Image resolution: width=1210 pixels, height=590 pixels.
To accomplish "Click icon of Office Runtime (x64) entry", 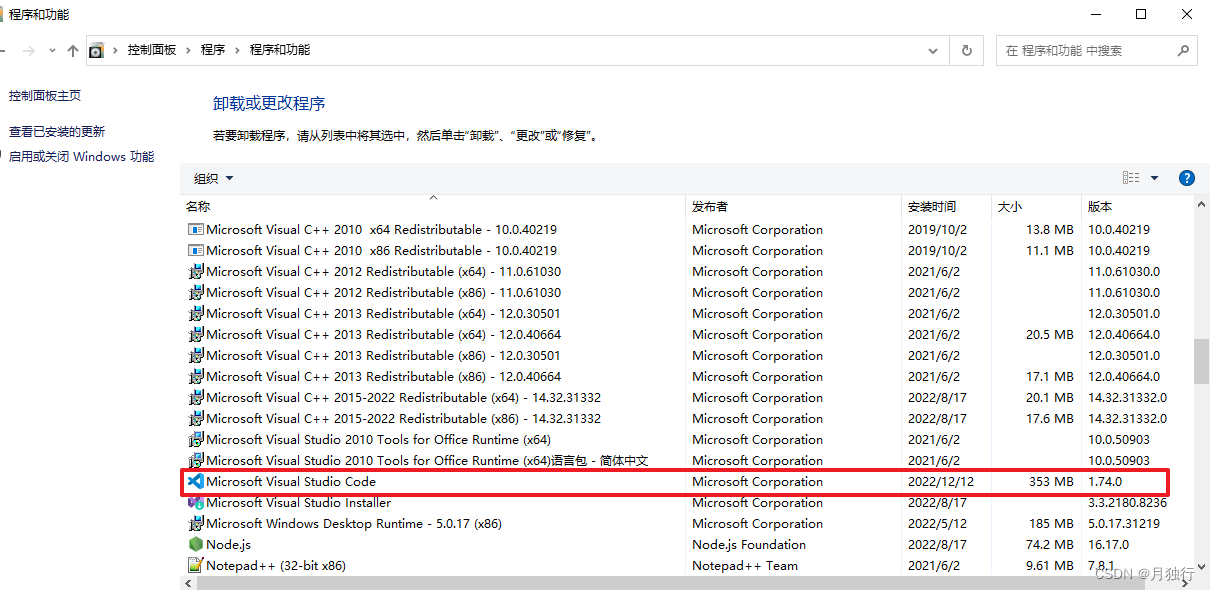I will 195,439.
